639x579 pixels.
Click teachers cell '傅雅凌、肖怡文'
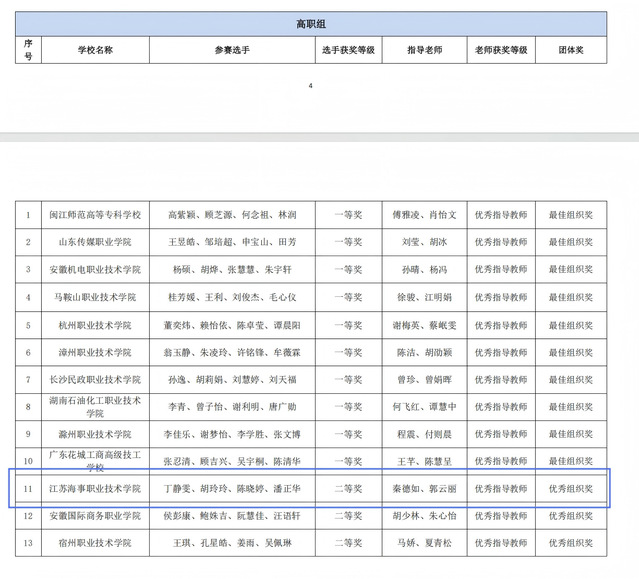(425, 215)
